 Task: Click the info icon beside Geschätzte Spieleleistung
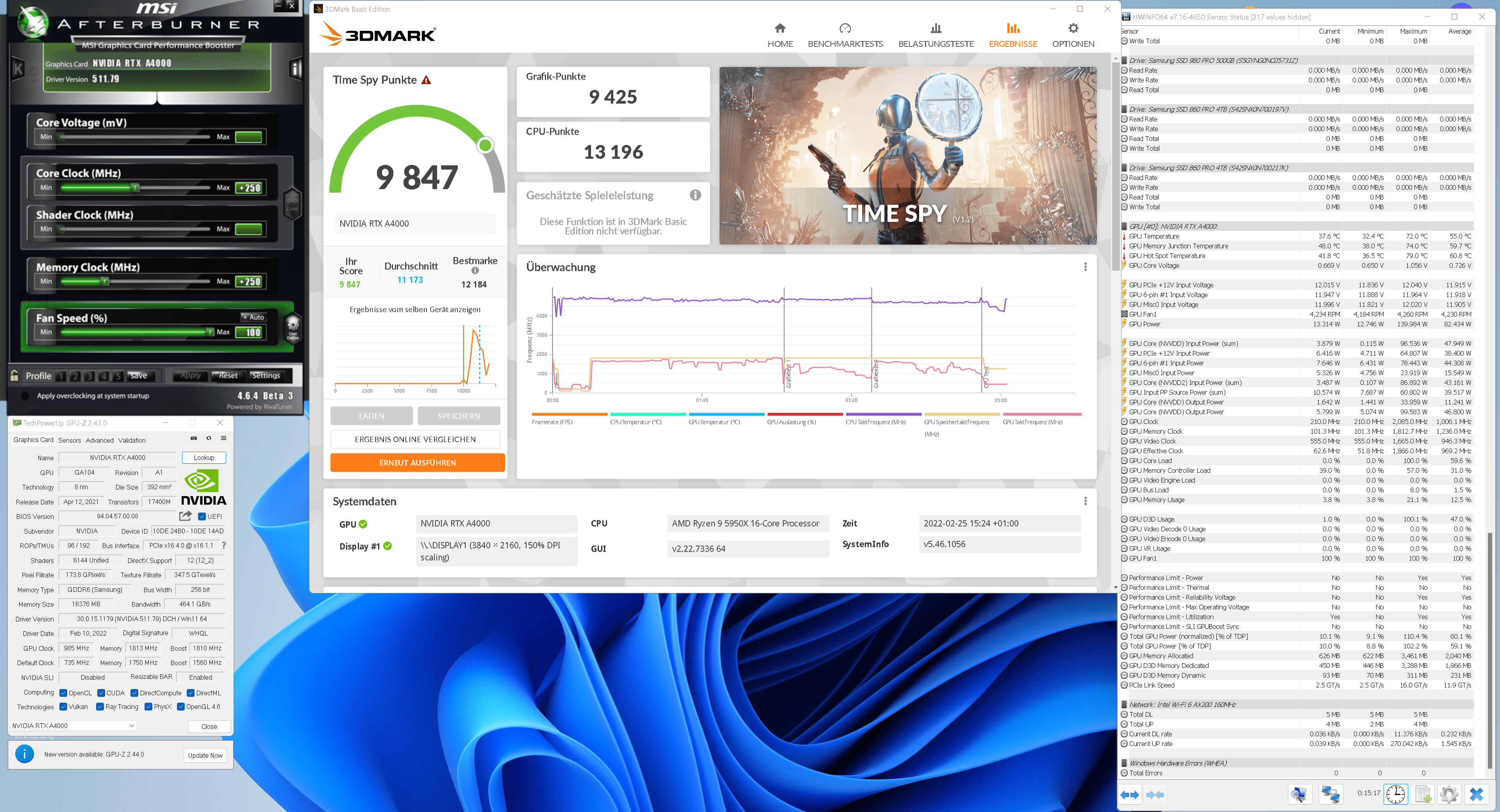tap(695, 195)
